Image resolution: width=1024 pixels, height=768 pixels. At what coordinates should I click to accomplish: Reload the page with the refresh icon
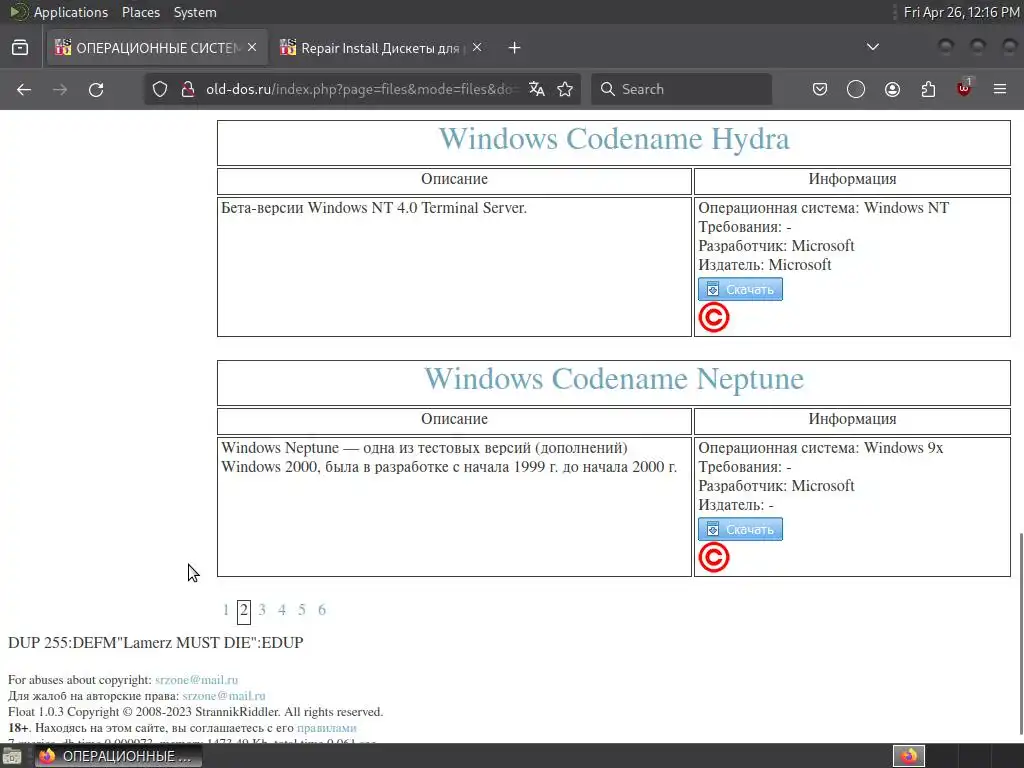pyautogui.click(x=96, y=89)
